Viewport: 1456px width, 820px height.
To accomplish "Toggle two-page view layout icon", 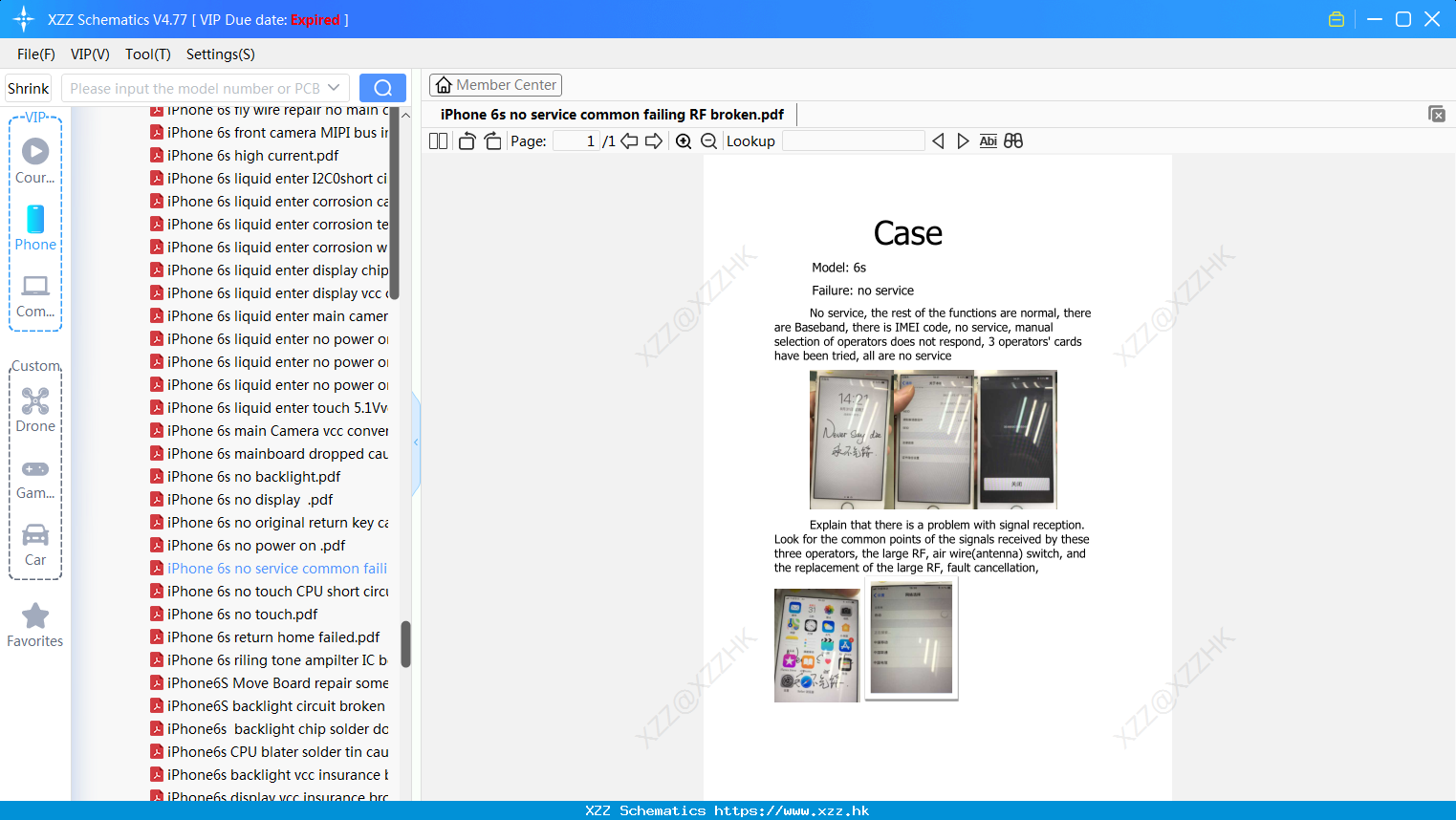I will click(x=438, y=141).
